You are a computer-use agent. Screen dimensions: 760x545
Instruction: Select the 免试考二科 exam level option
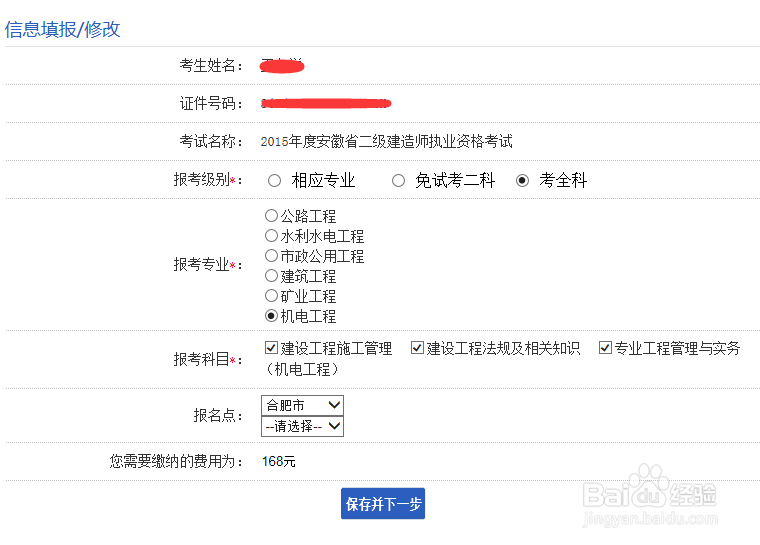pyautogui.click(x=399, y=181)
